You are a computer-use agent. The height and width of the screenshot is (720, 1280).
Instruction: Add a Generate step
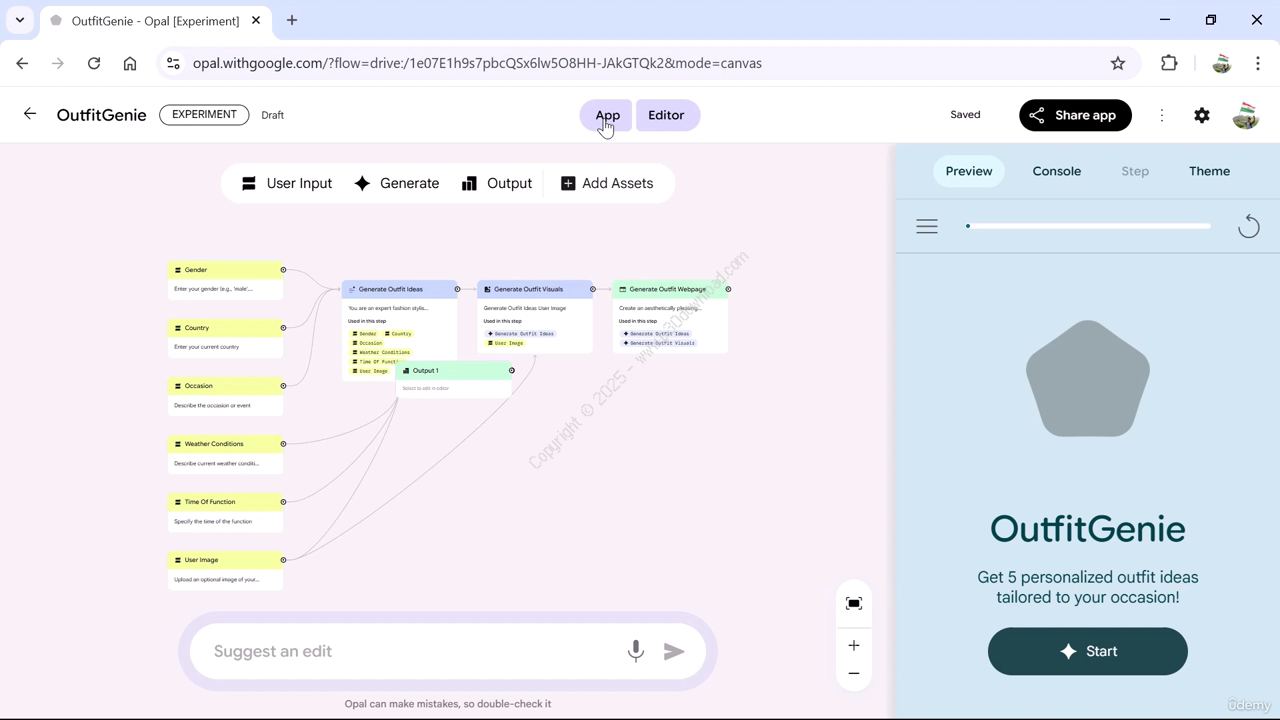coord(397,183)
